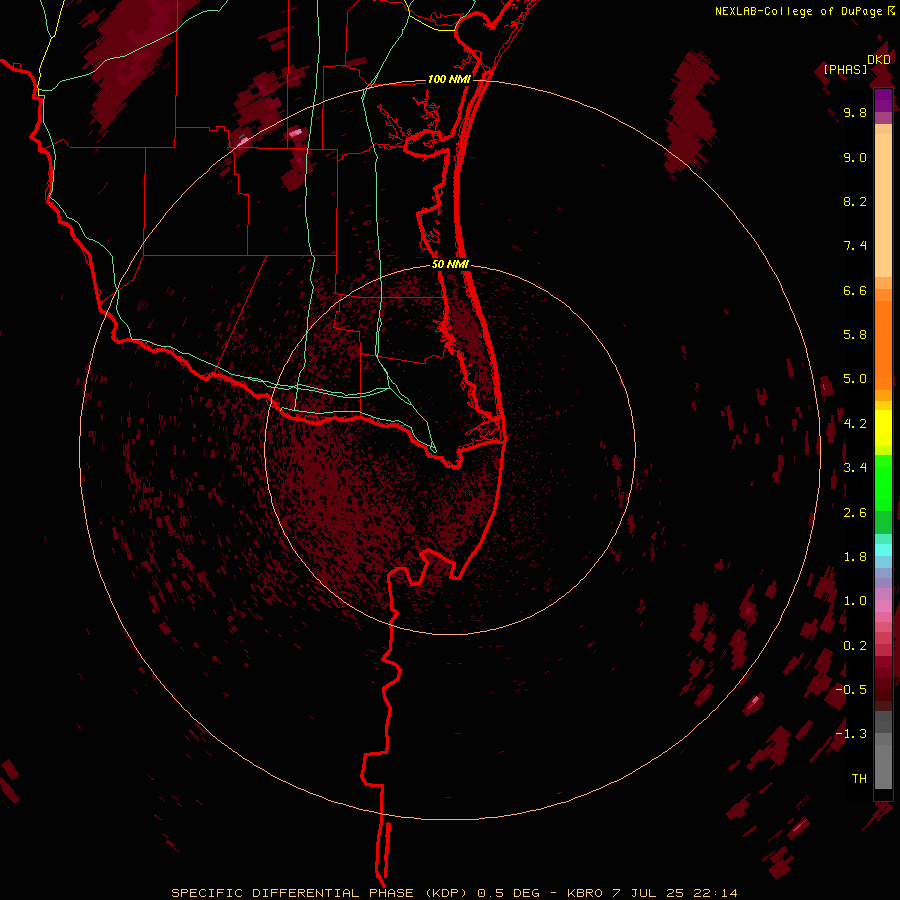Click the 0.2 scale value
Screen dimensions: 900x900
[x=855, y=646]
